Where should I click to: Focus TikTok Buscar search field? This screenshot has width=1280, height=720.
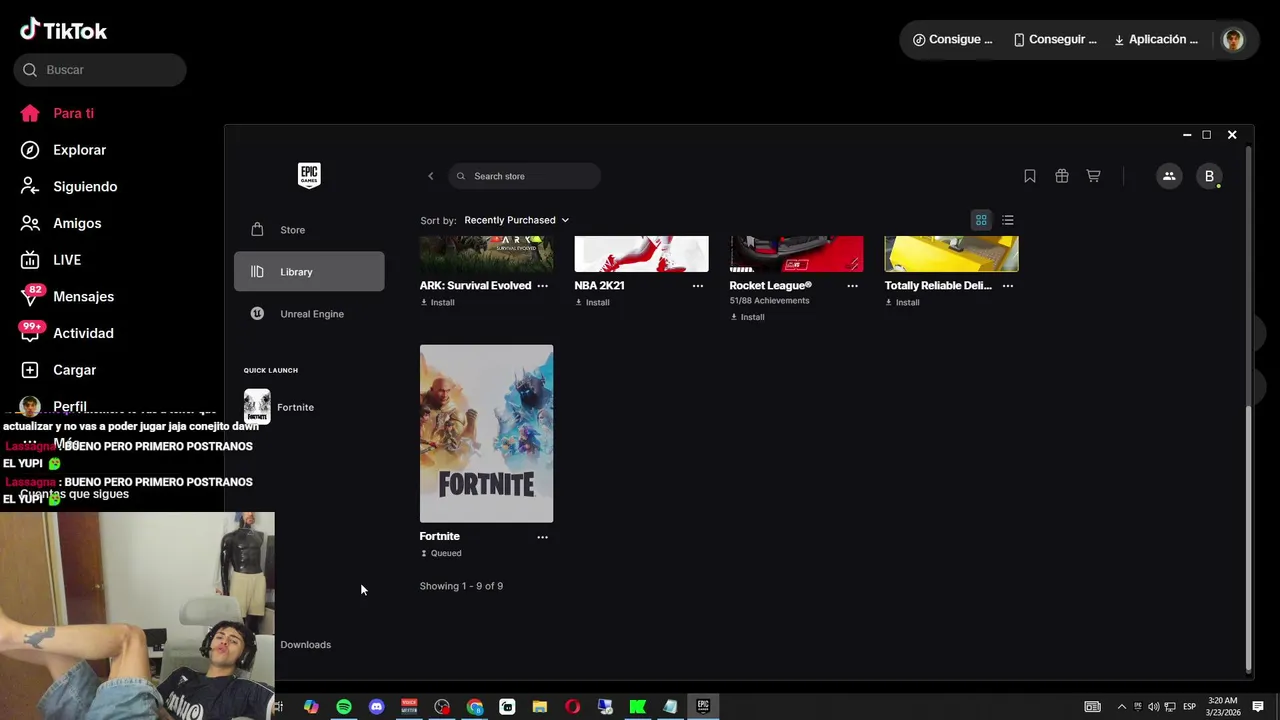(x=100, y=70)
